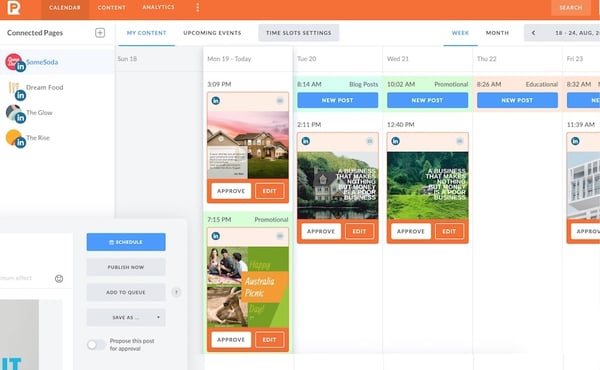Open menu icon on Tuesday 2:11 PM post
Image resolution: width=600 pixels, height=370 pixels.
(370, 141)
